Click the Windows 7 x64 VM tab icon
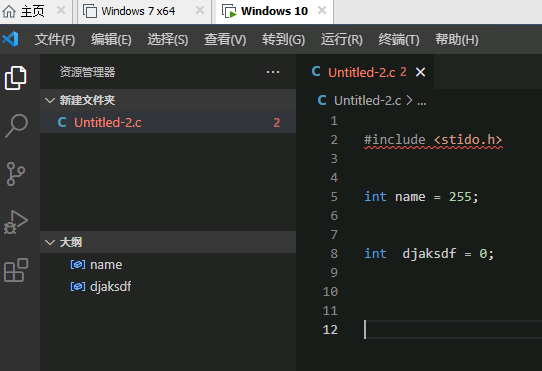542x371 pixels. [x=90, y=11]
